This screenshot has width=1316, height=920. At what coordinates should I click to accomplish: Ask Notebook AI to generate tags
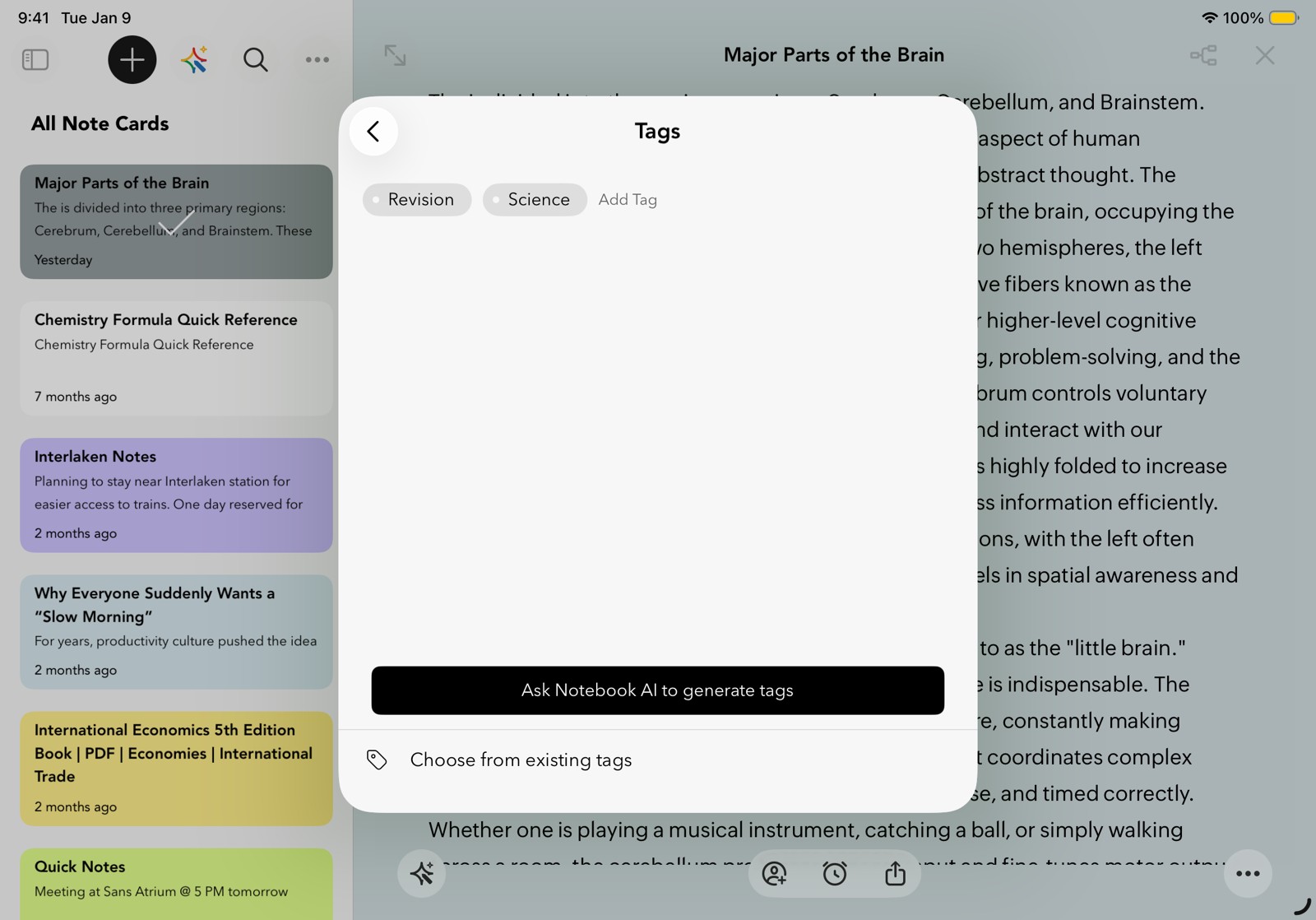pos(657,690)
